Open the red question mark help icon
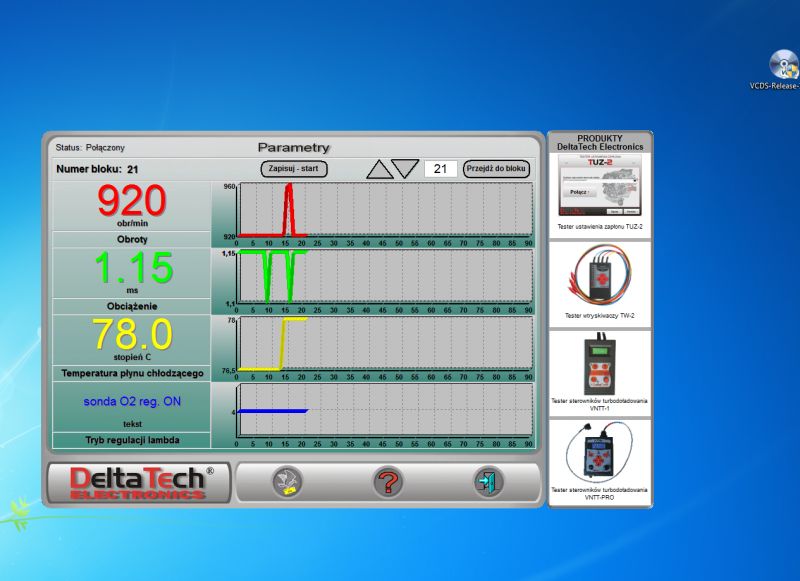Screen dimensions: 800x581 (388, 482)
